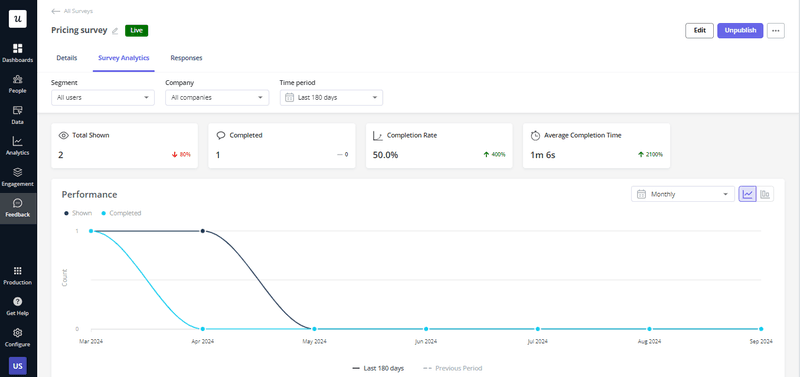
Task: Open the Responses tab
Action: pos(186,58)
